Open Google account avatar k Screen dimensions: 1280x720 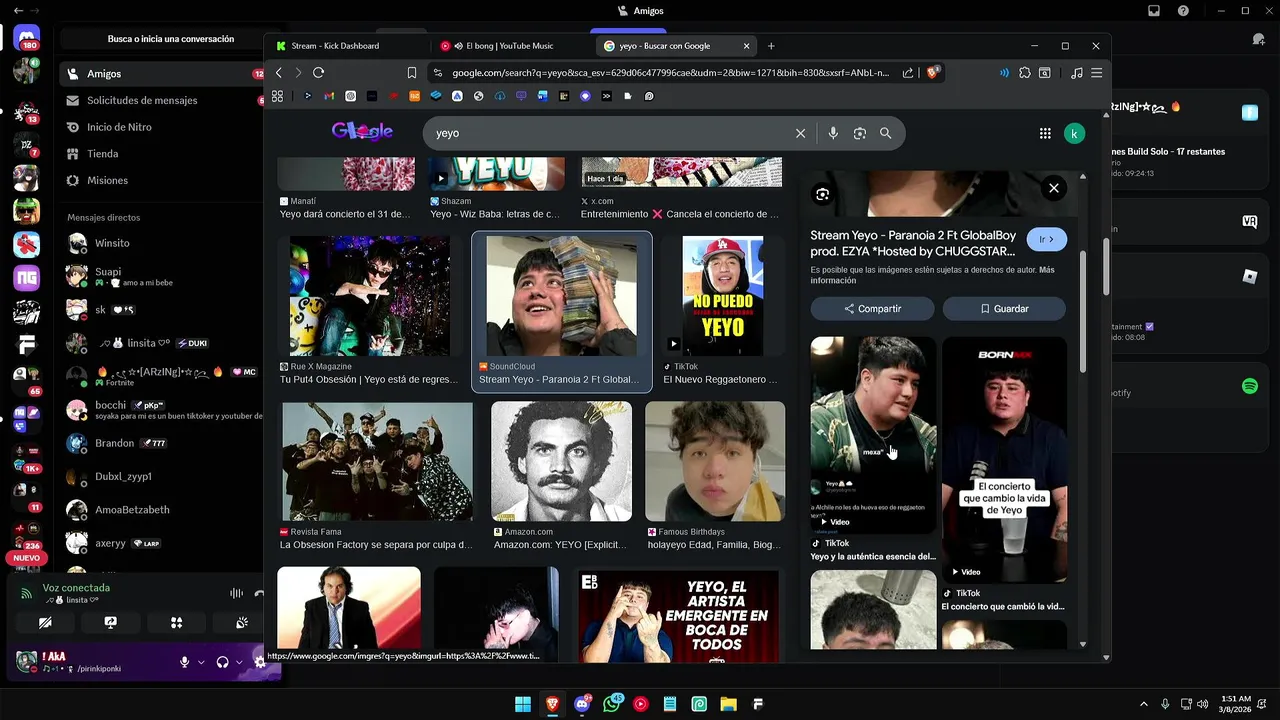[1075, 133]
